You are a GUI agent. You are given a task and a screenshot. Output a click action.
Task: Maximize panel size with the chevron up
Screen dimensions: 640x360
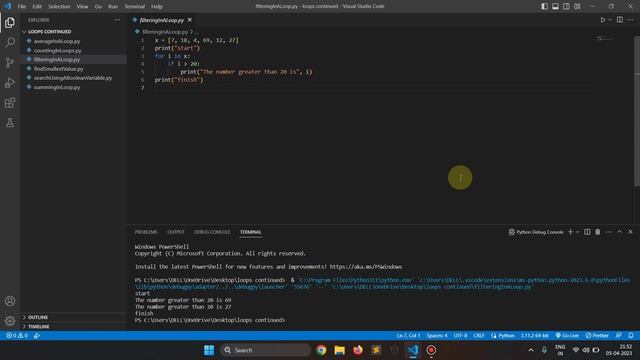(620, 232)
